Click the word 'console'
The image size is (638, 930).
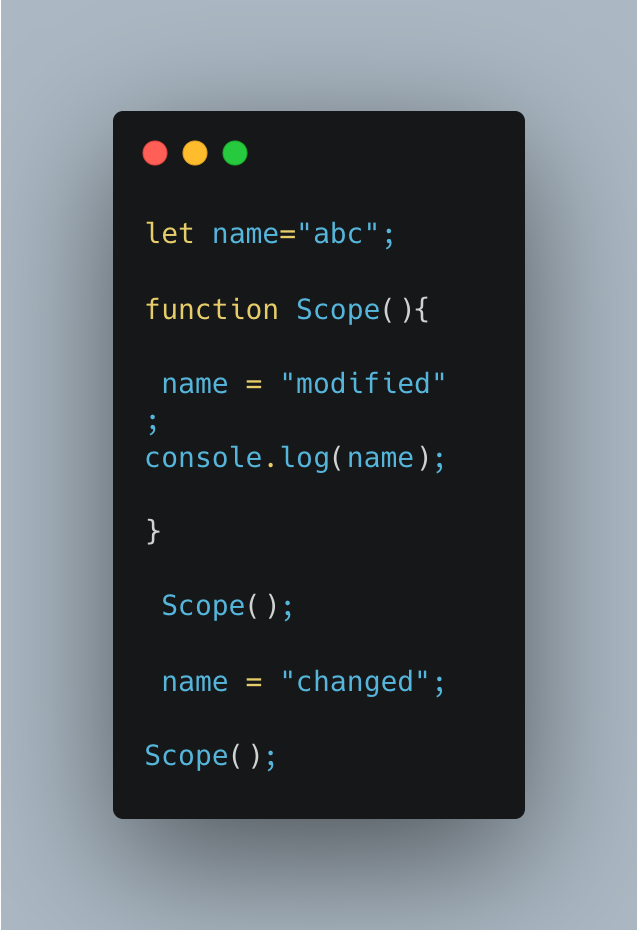click(203, 458)
